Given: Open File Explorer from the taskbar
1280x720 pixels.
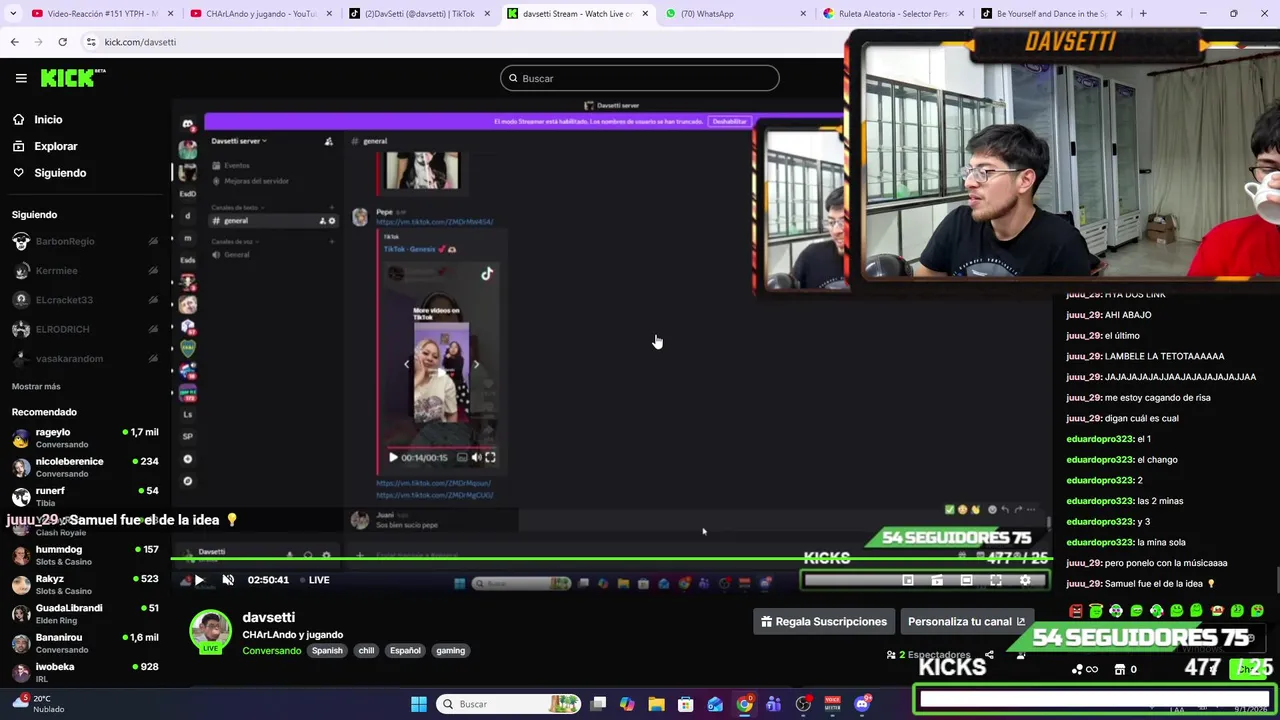Looking at the screenshot, I should [x=656, y=704].
